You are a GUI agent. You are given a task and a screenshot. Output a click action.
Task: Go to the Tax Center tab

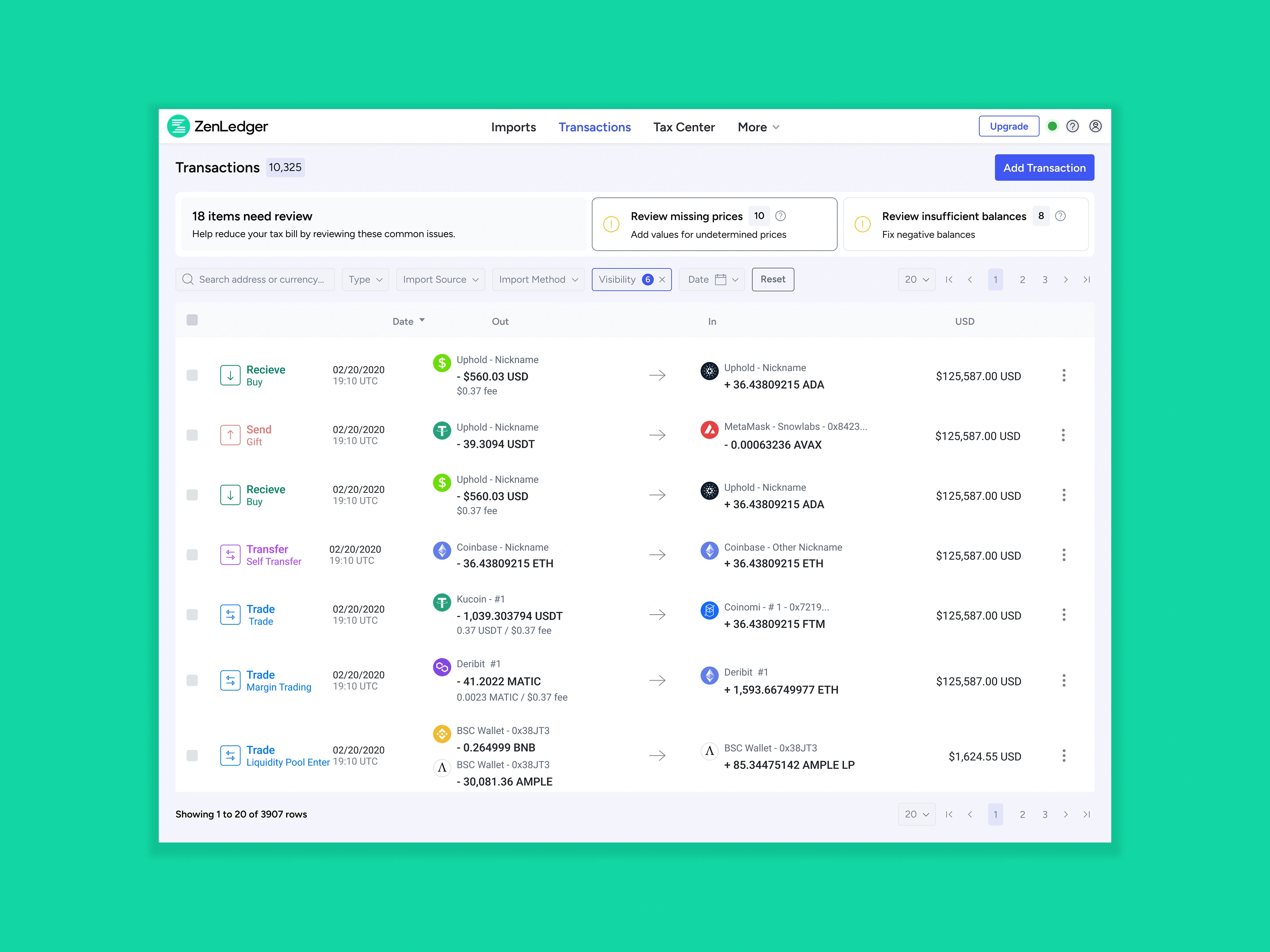pyautogui.click(x=683, y=127)
